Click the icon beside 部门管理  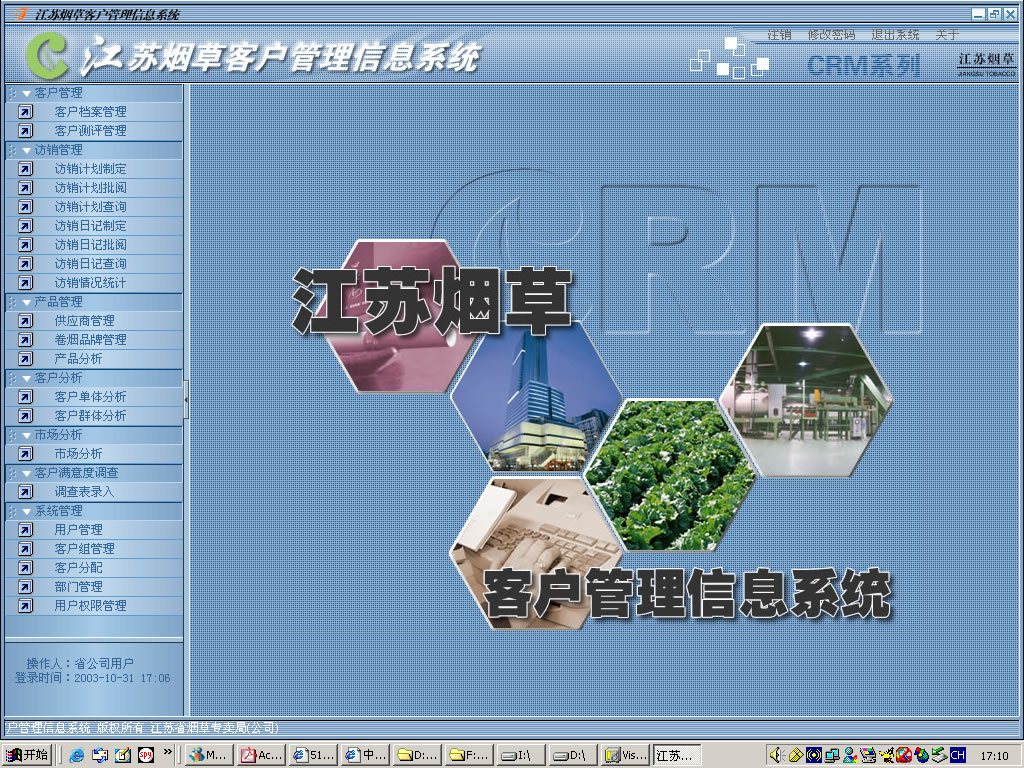(25, 586)
